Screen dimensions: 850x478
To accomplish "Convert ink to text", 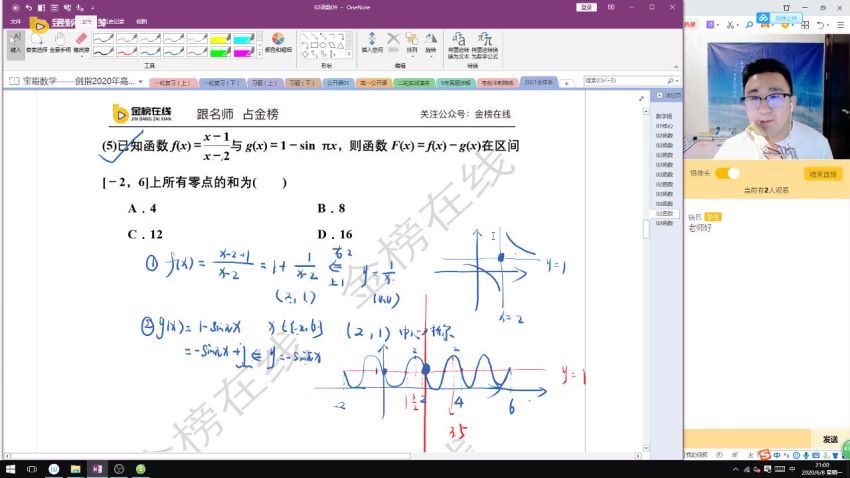I will [459, 46].
